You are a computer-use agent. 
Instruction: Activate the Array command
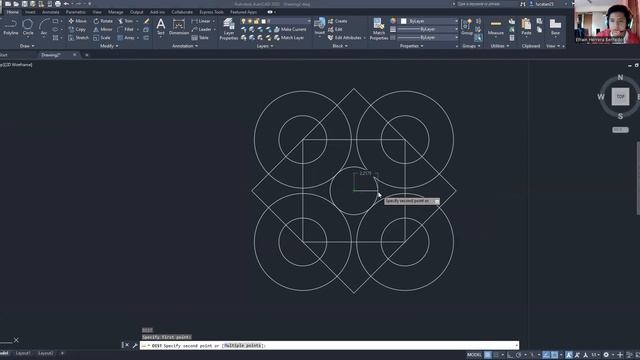pyautogui.click(x=126, y=38)
